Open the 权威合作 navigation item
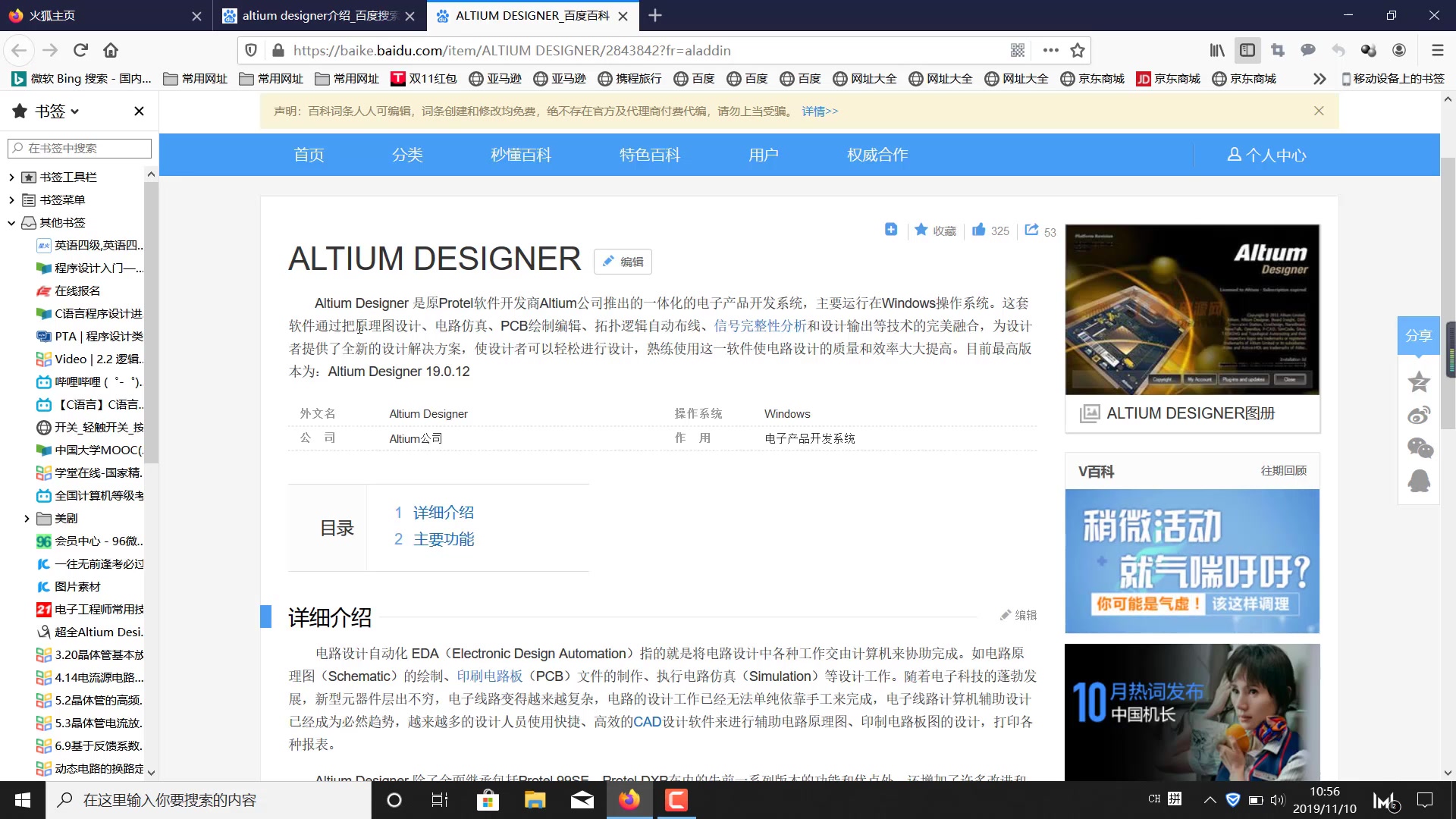Screen dimensions: 1456x819 click(877, 155)
